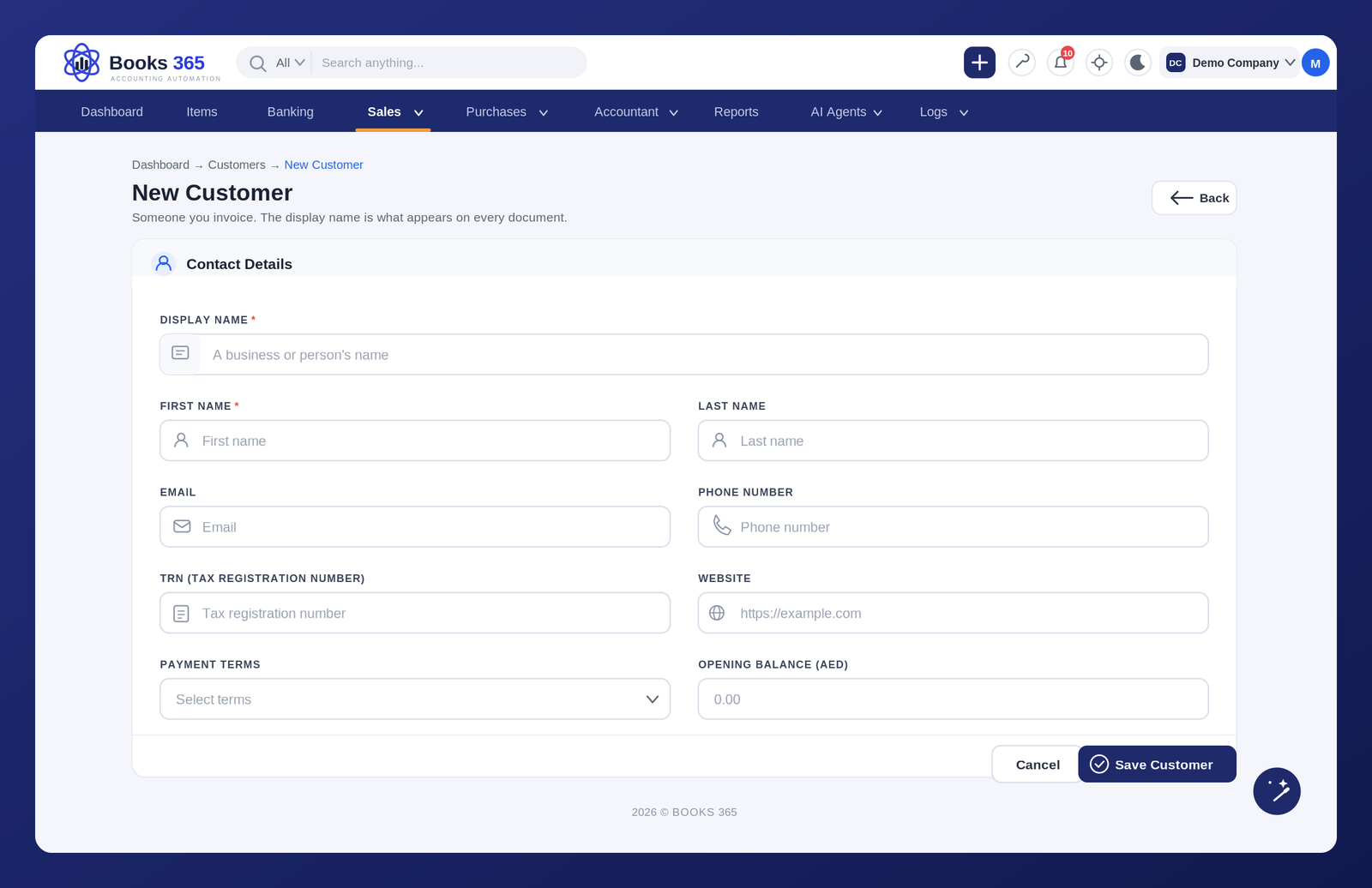Focus the First name input

[415, 441]
